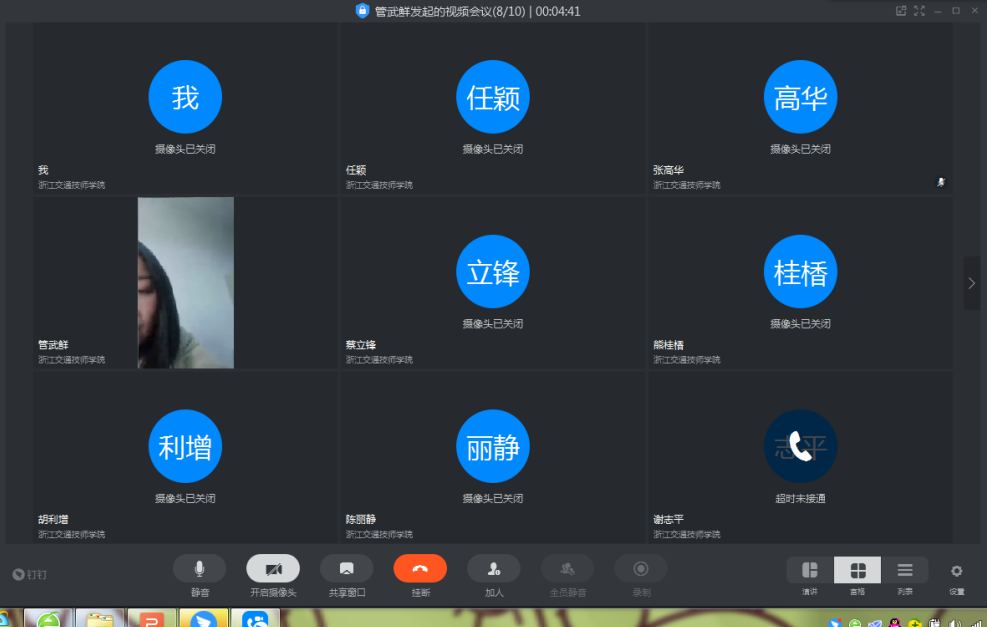The image size is (987, 627).
Task: Open the 共享窗口 share window option
Action: tap(346, 568)
